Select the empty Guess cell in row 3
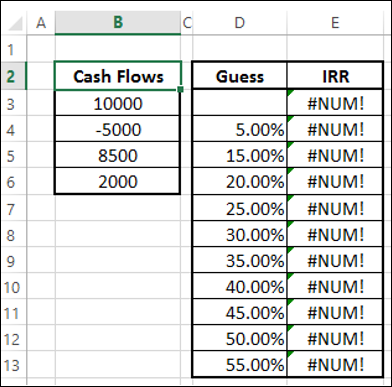Viewport: 392px width, 387px height. 239,103
